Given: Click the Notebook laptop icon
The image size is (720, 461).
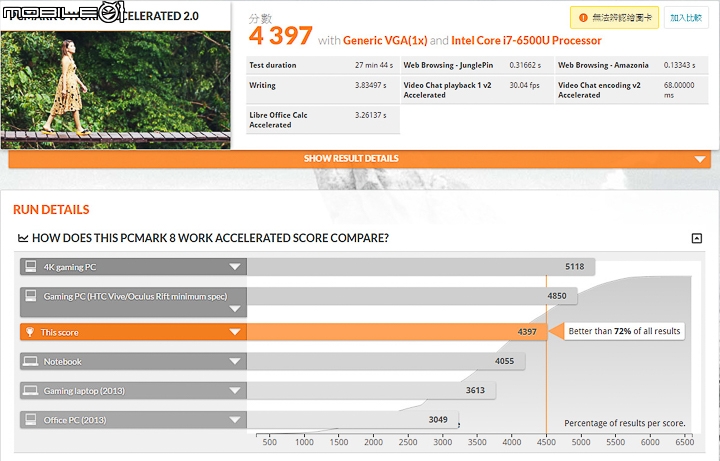Looking at the screenshot, I should [x=31, y=361].
